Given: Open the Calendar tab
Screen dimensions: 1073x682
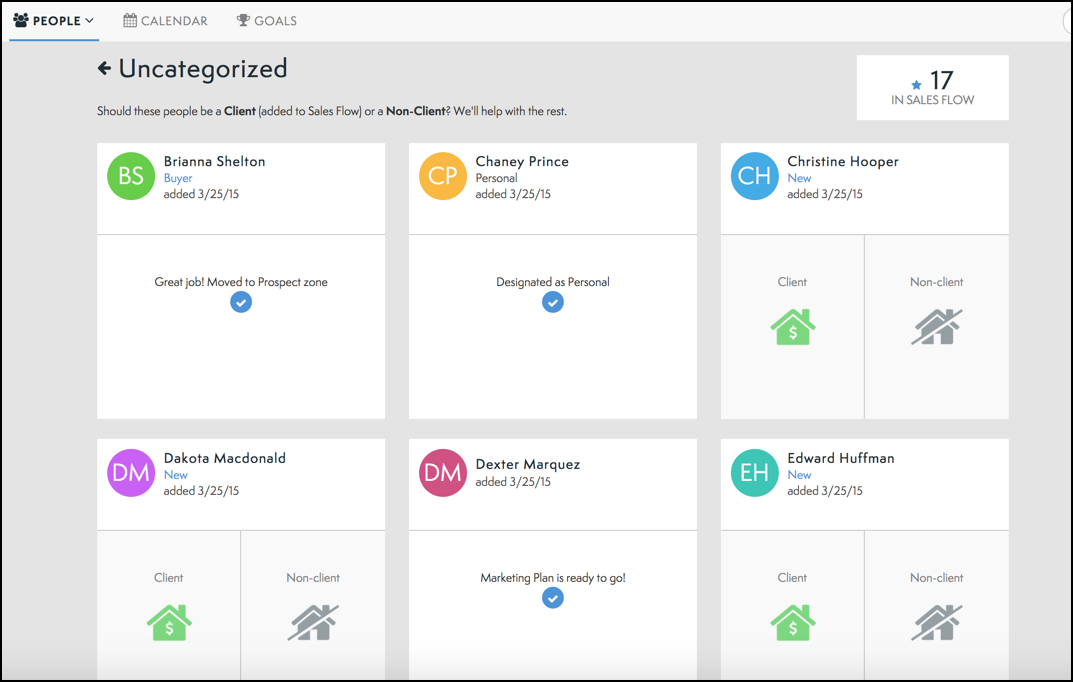Looking at the screenshot, I should click(x=166, y=20).
